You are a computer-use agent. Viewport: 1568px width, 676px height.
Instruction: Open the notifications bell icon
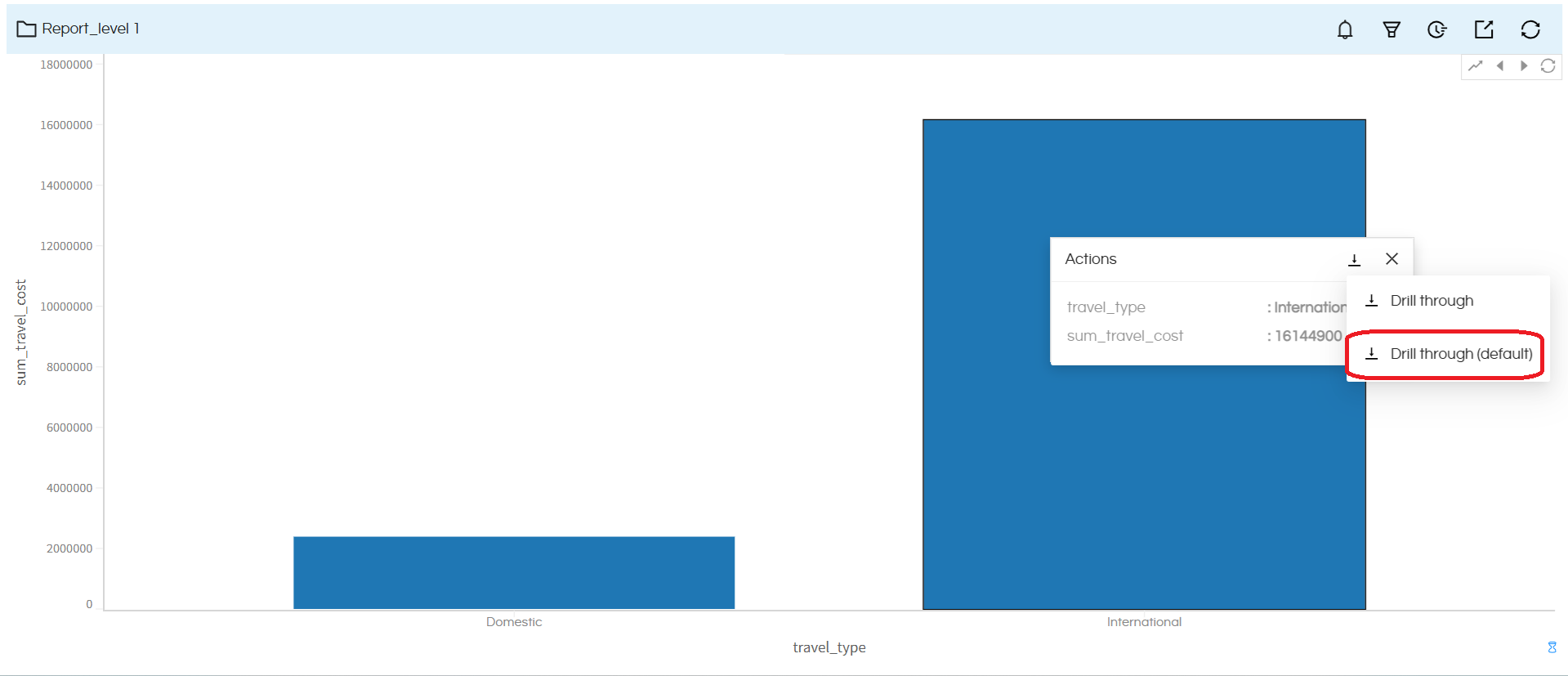pos(1345,29)
